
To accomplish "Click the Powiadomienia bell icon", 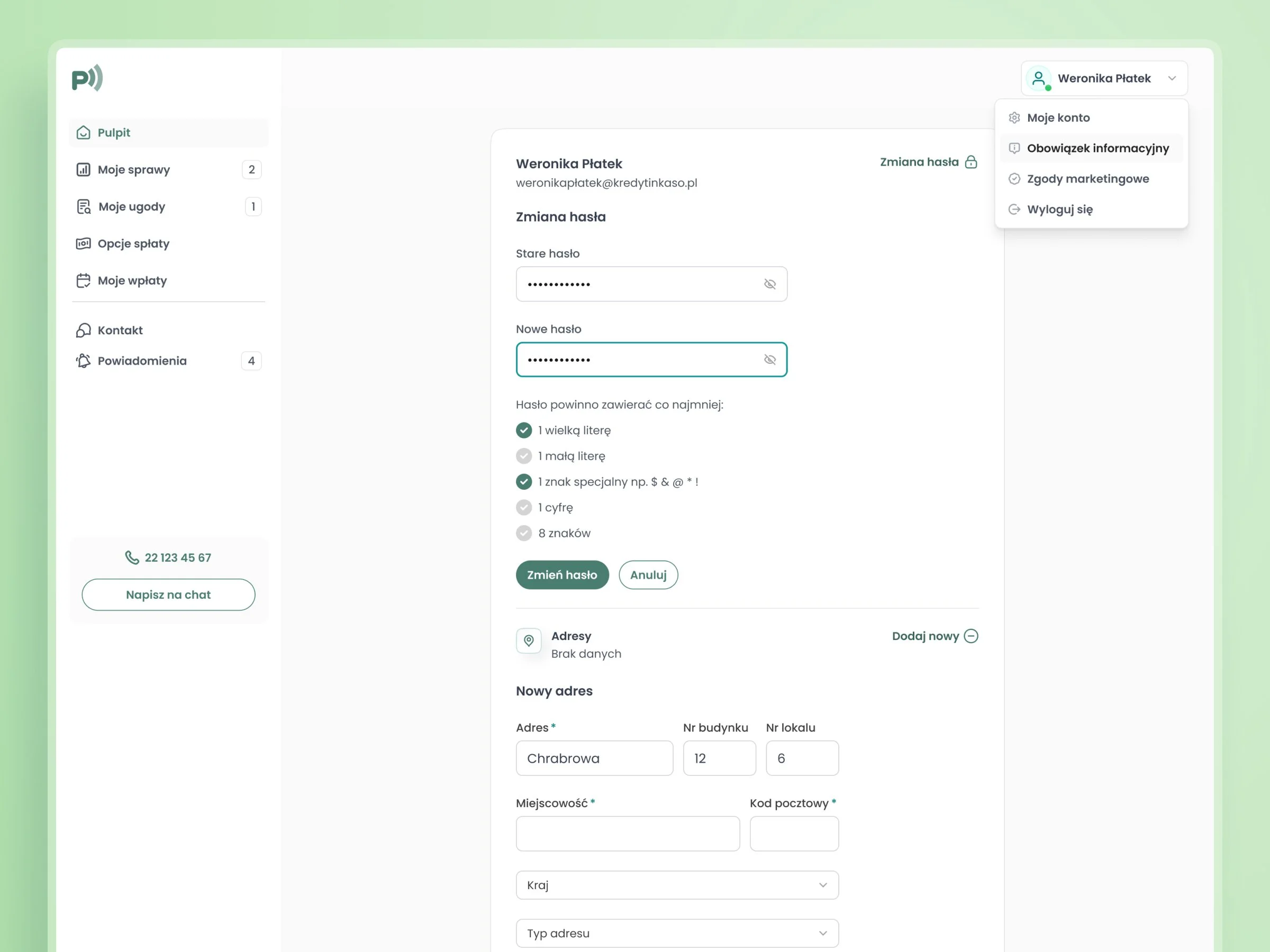I will point(83,360).
